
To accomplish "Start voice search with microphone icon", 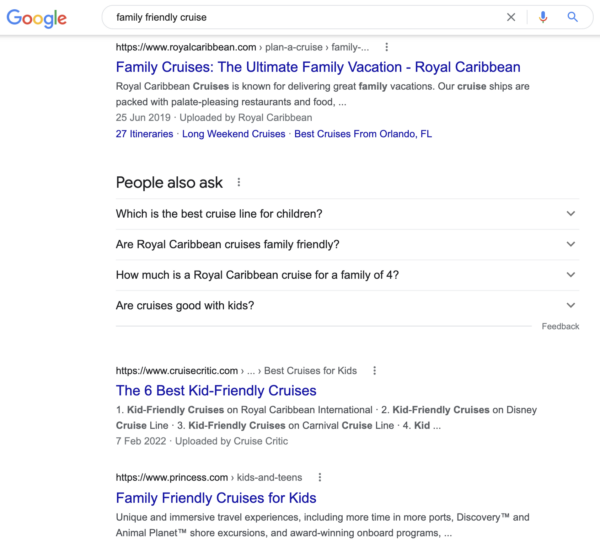I will point(543,17).
